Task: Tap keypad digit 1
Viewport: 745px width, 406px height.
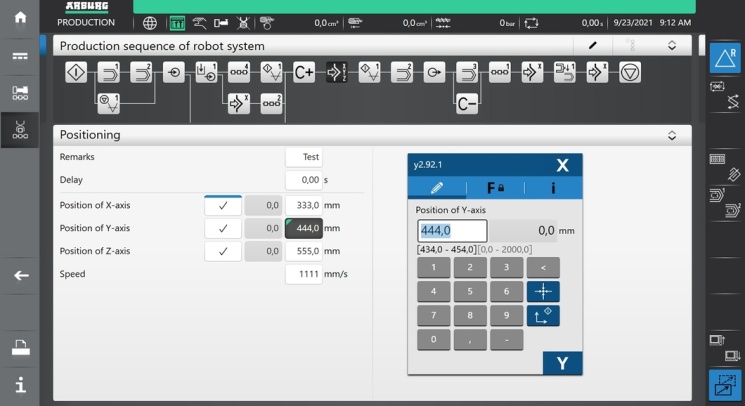Action: click(x=433, y=267)
